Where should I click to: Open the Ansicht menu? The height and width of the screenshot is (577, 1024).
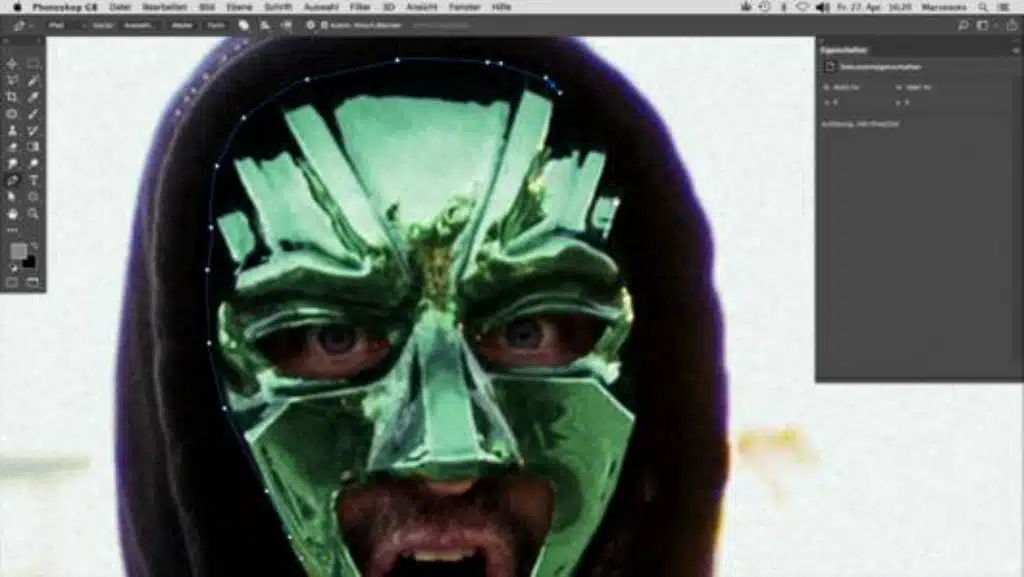click(x=421, y=7)
